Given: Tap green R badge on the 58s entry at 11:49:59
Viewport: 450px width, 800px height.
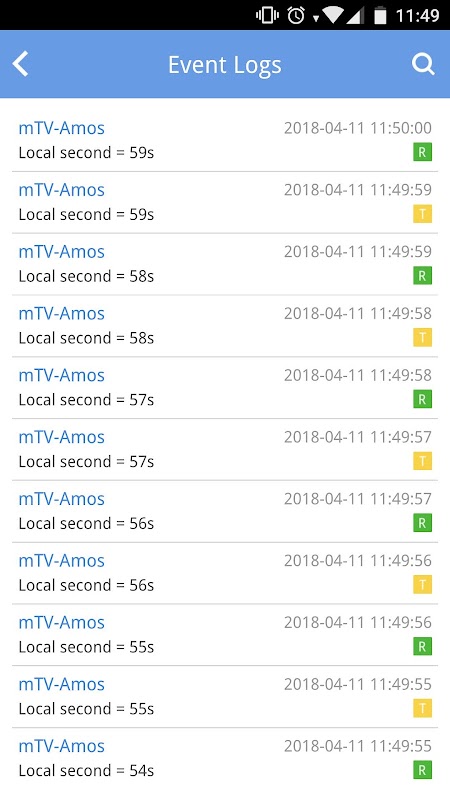Looking at the screenshot, I should [422, 276].
